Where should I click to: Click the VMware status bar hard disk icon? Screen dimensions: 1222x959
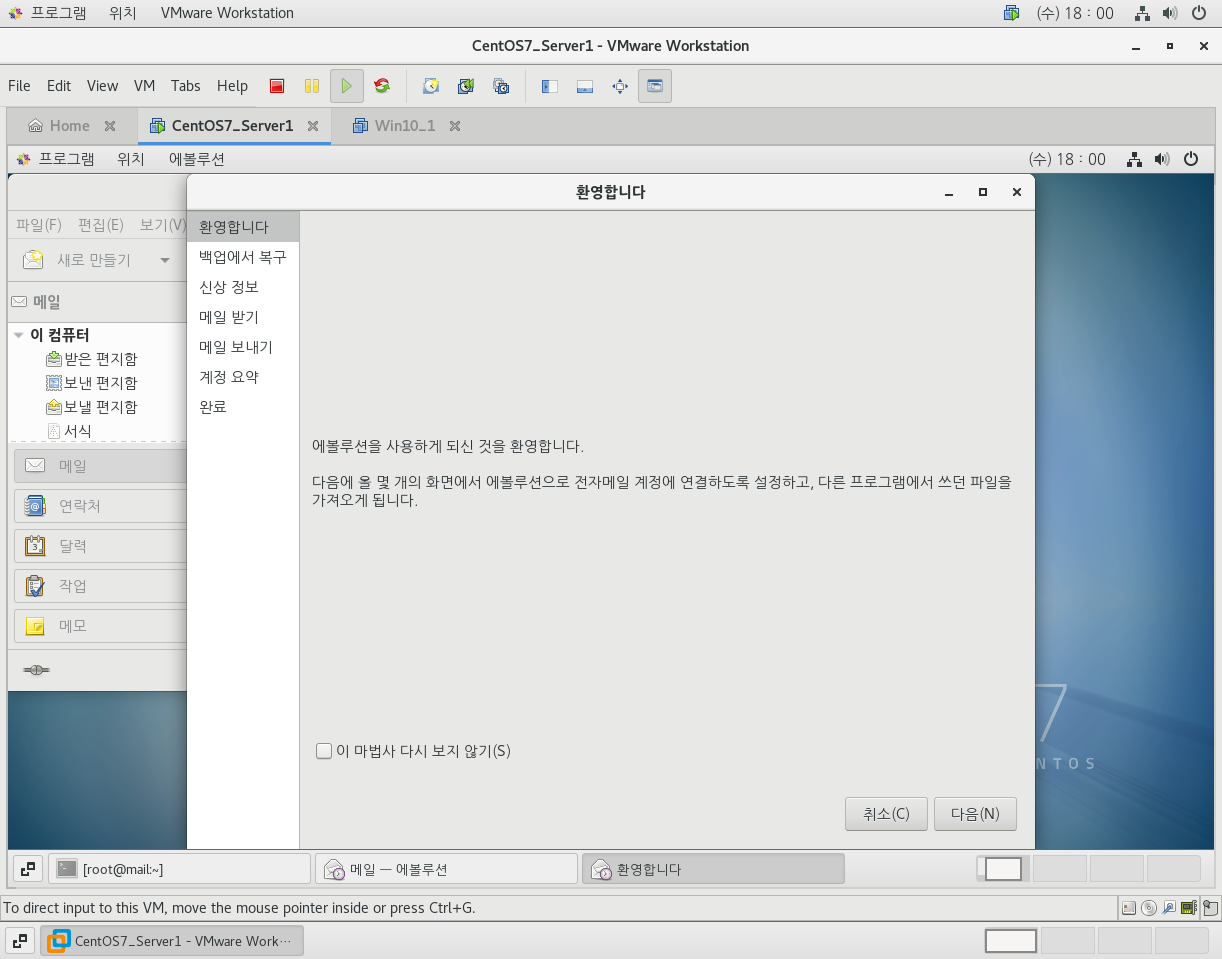point(1129,908)
